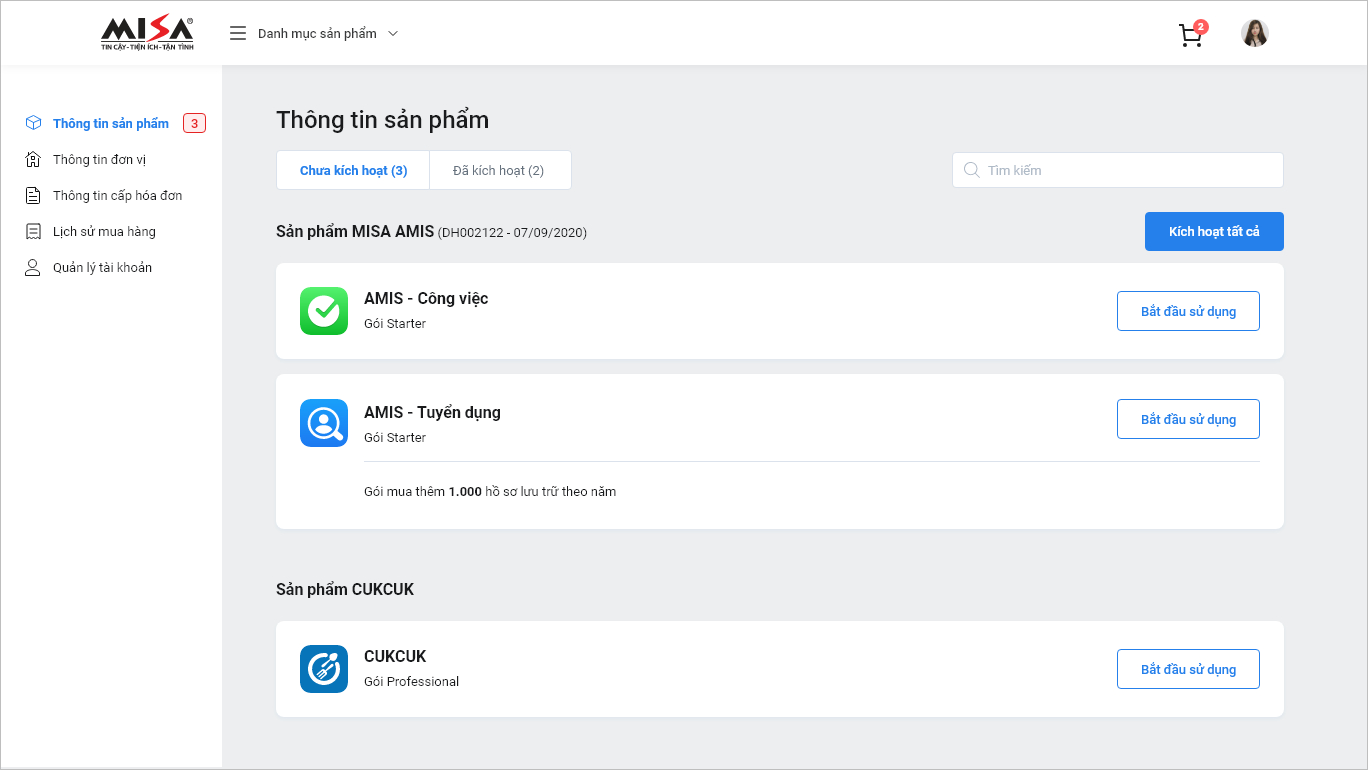This screenshot has height=770, width=1368.
Task: Click the chevron next to Danh mục sản phẩm
Action: point(393,33)
